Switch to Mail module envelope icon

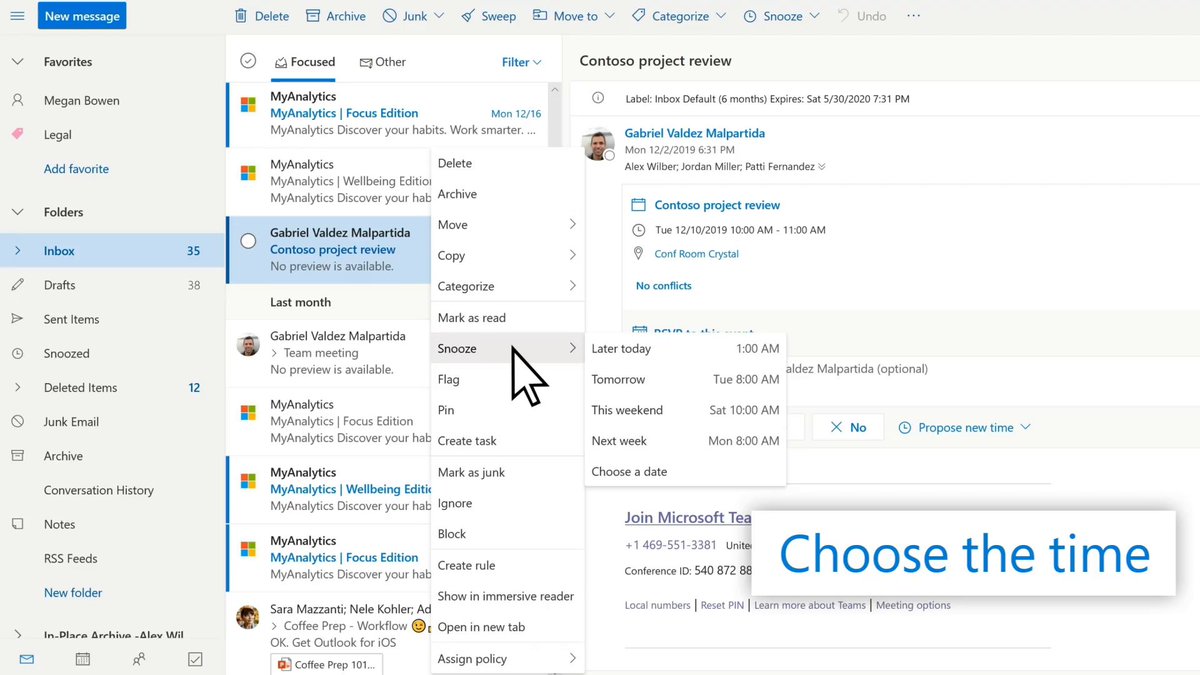click(27, 659)
